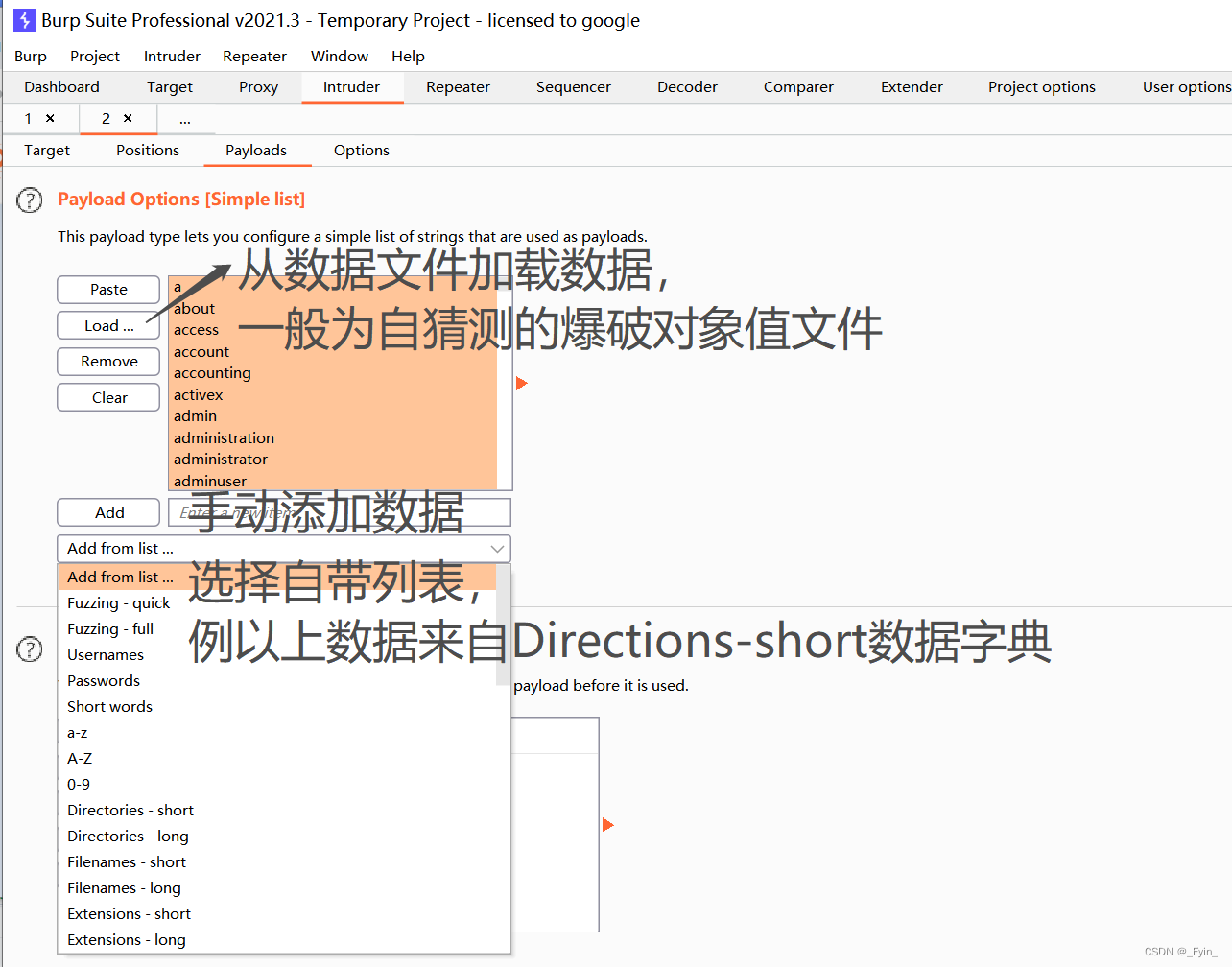This screenshot has width=1232, height=967.
Task: Switch to the Extender tab
Action: (x=912, y=87)
